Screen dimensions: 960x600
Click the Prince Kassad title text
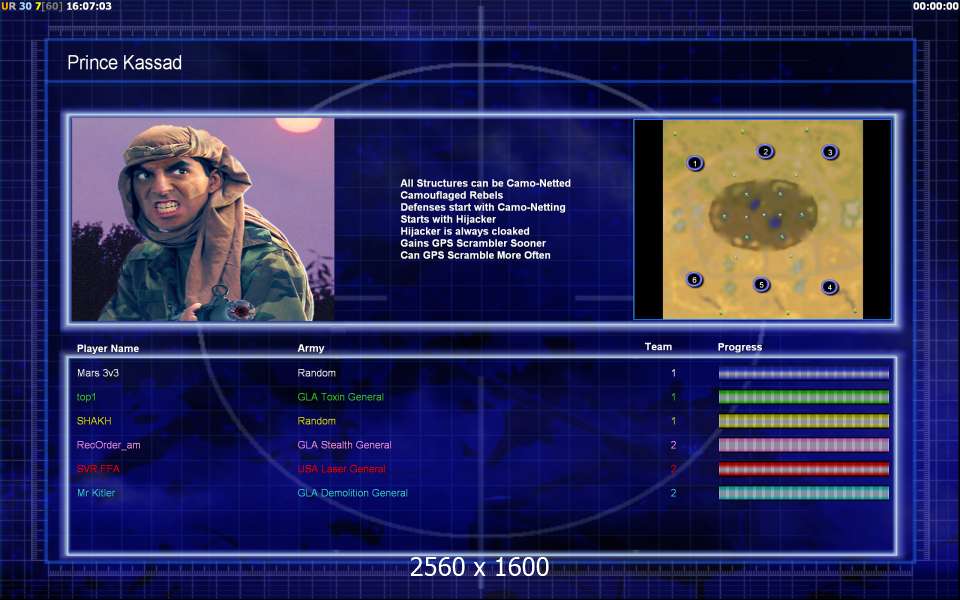(x=124, y=62)
